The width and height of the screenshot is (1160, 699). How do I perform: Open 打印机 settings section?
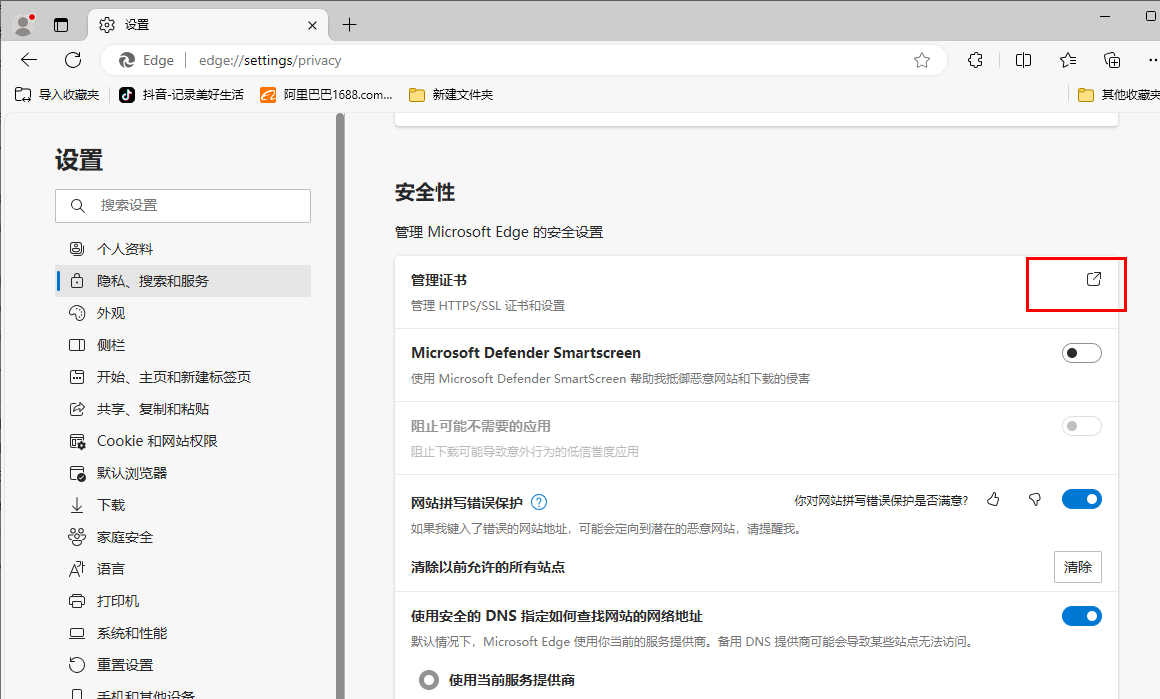pos(183,601)
